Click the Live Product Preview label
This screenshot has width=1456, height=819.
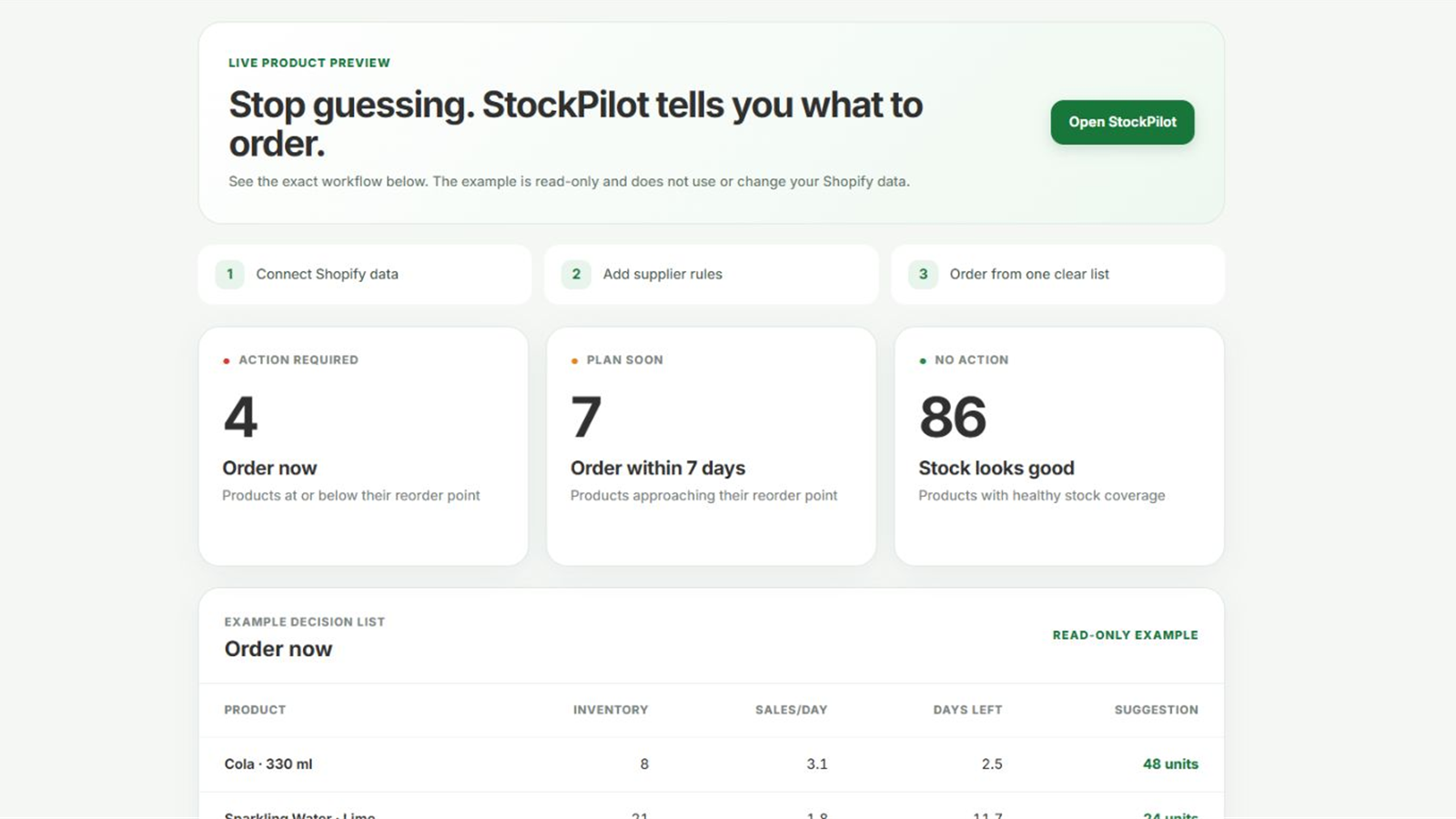[309, 63]
